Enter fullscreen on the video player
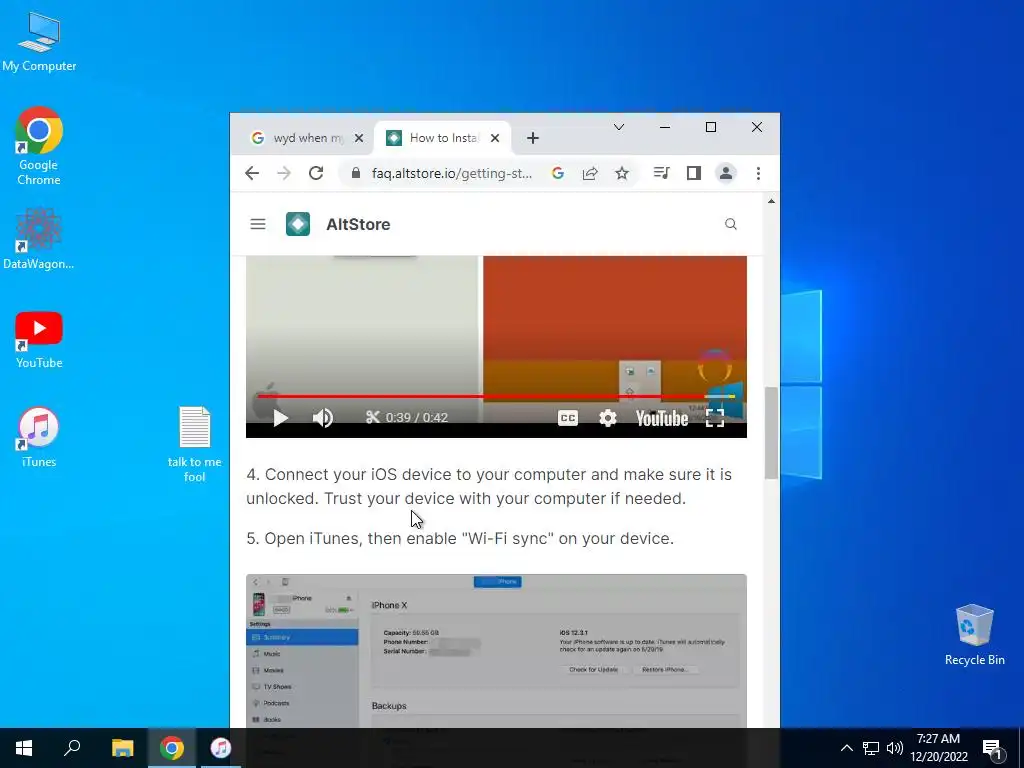This screenshot has width=1024, height=768. point(715,418)
